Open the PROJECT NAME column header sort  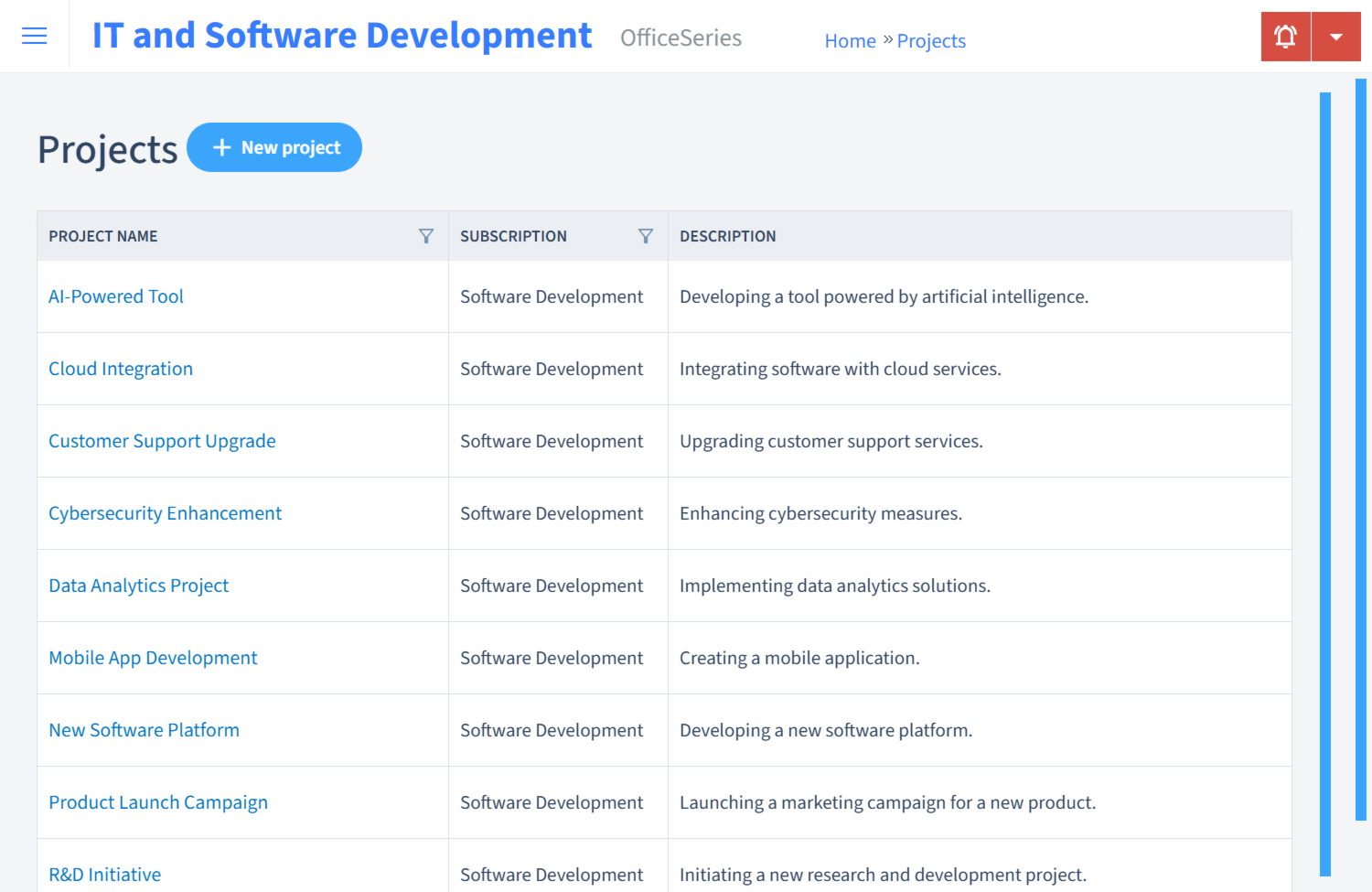click(102, 235)
